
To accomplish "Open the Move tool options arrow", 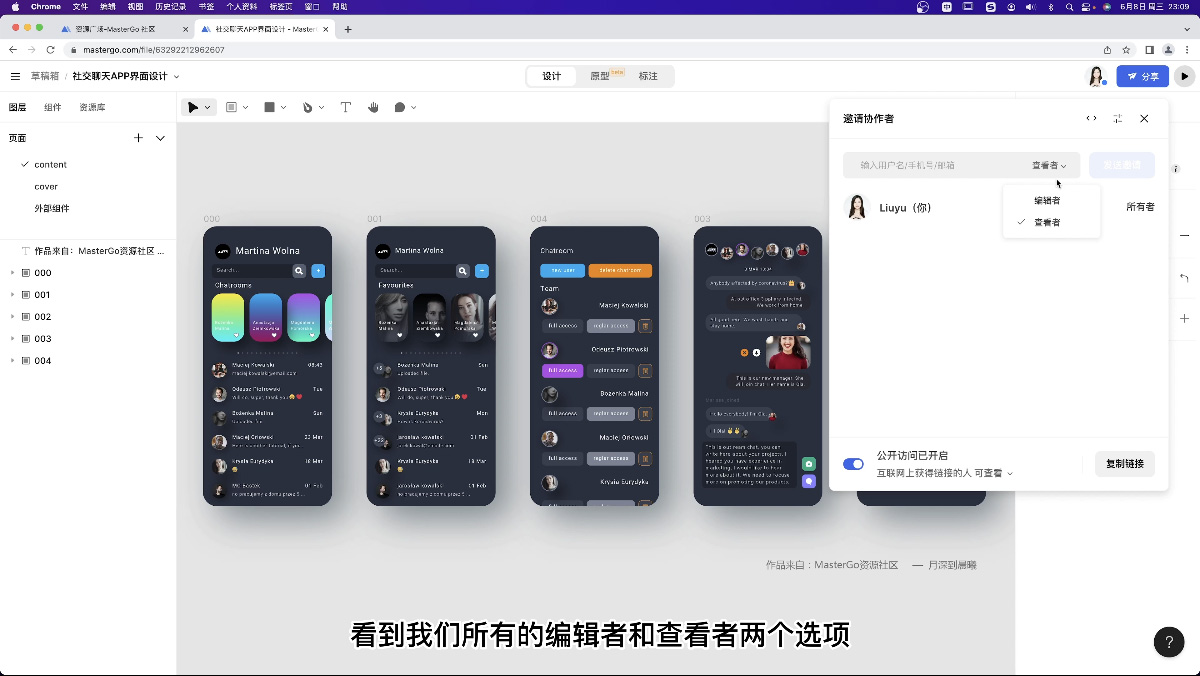I will tap(208, 107).
